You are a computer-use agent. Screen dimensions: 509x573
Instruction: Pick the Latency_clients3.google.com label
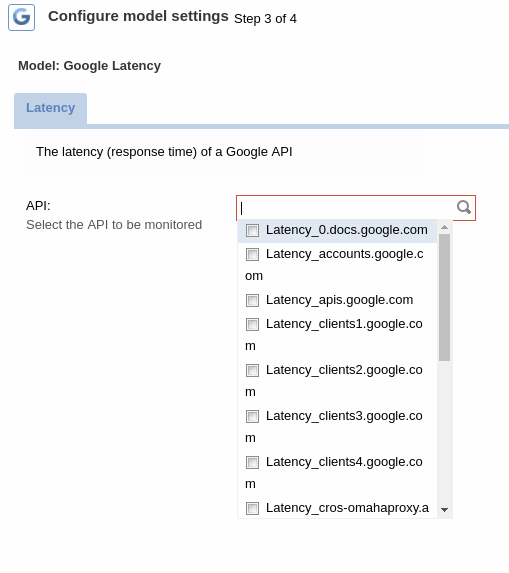tap(334, 427)
